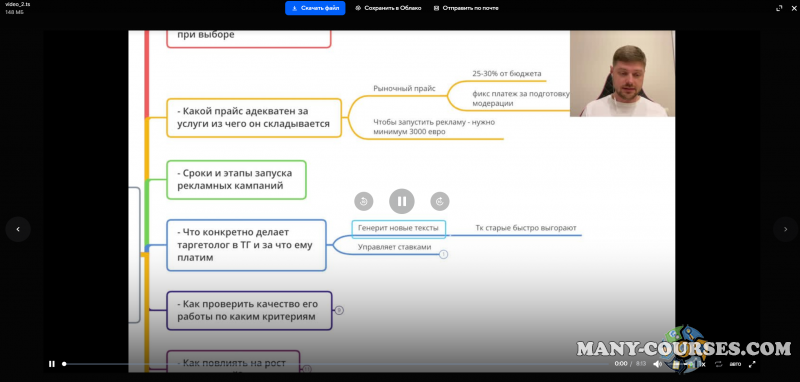
Task: Open the playback speed selector
Action: click(x=702, y=364)
